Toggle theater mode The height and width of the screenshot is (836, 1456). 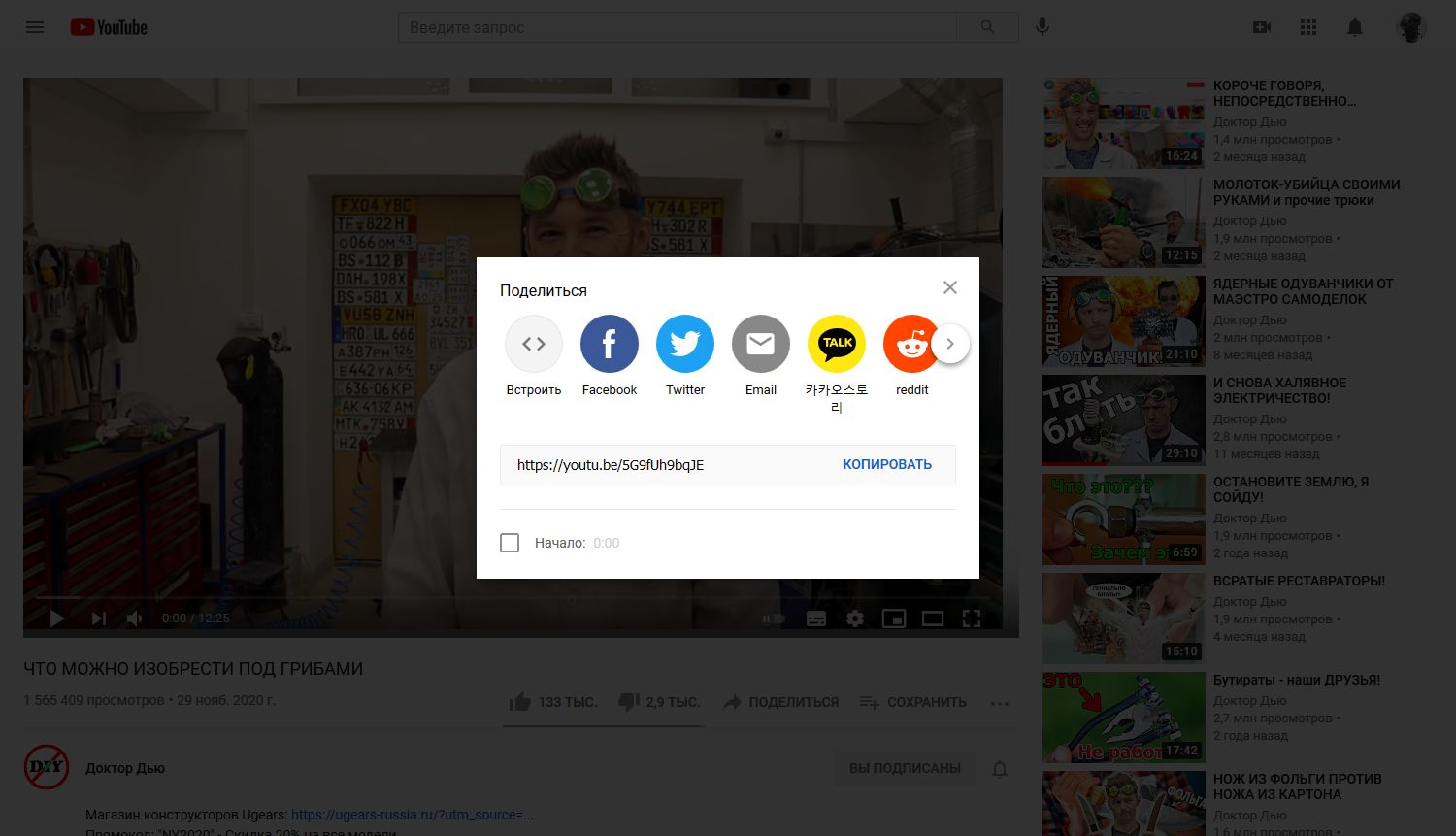[933, 618]
